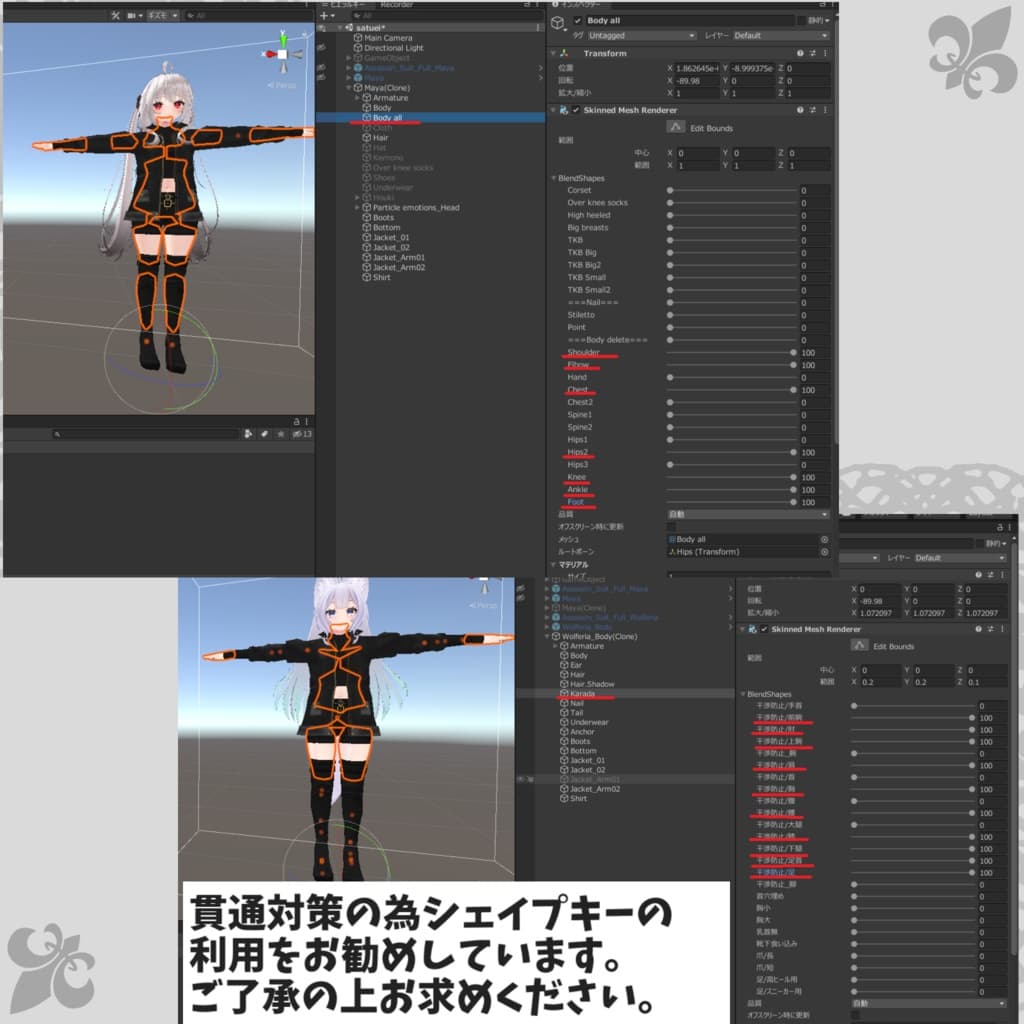
Task: Open lower Skinned Mesh Renderer kebab menu
Action: tap(1003, 629)
